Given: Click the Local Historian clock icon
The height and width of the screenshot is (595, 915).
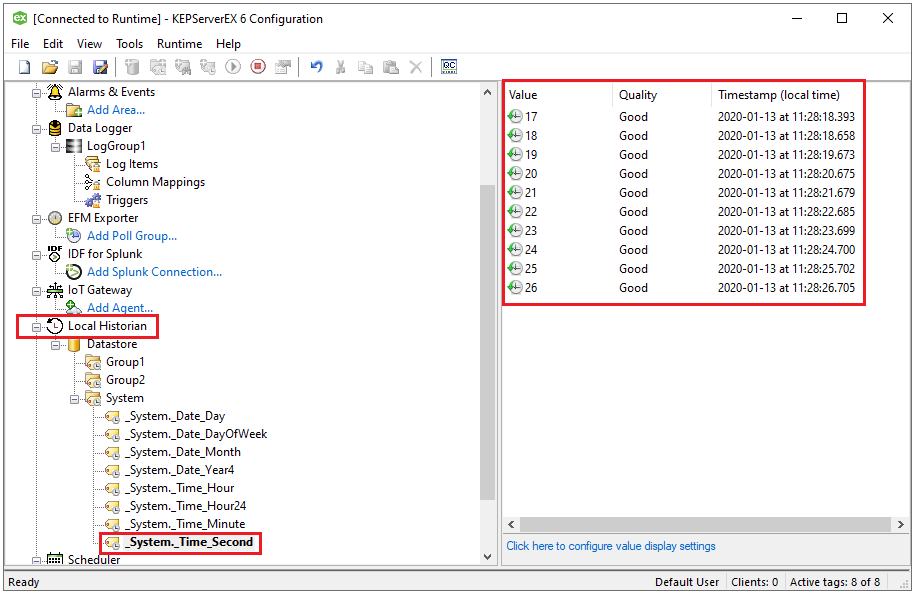Looking at the screenshot, I should pyautogui.click(x=55, y=326).
